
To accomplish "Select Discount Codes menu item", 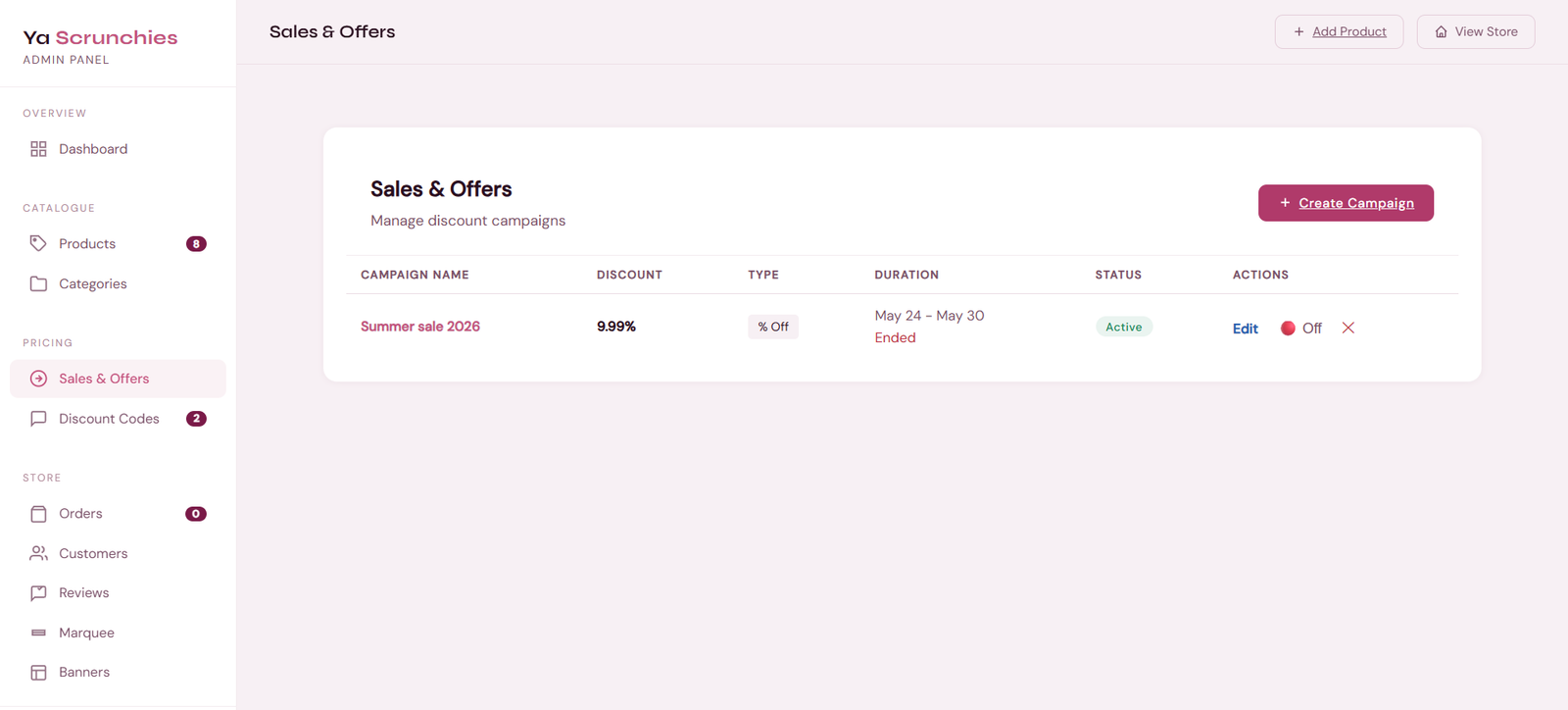I will [118, 419].
